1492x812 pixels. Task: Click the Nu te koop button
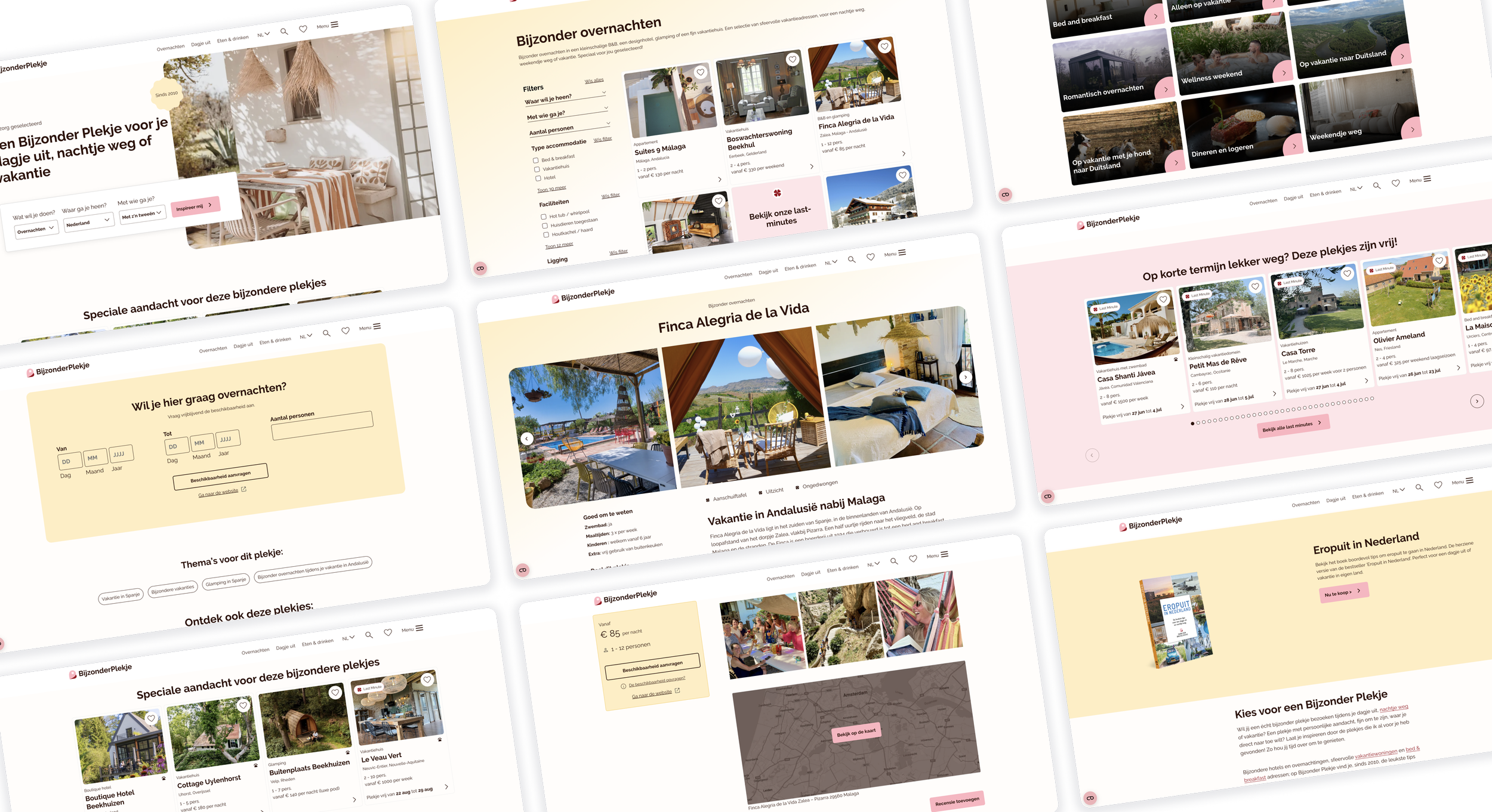(1343, 592)
